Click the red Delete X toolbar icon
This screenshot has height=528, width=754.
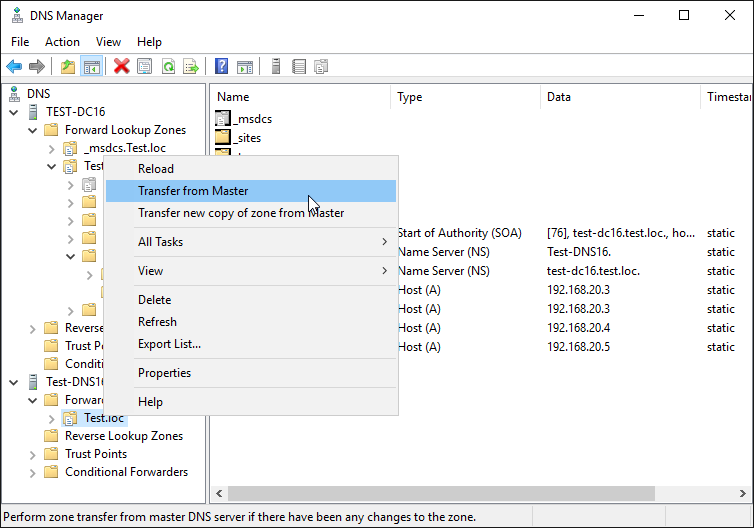coord(122,66)
